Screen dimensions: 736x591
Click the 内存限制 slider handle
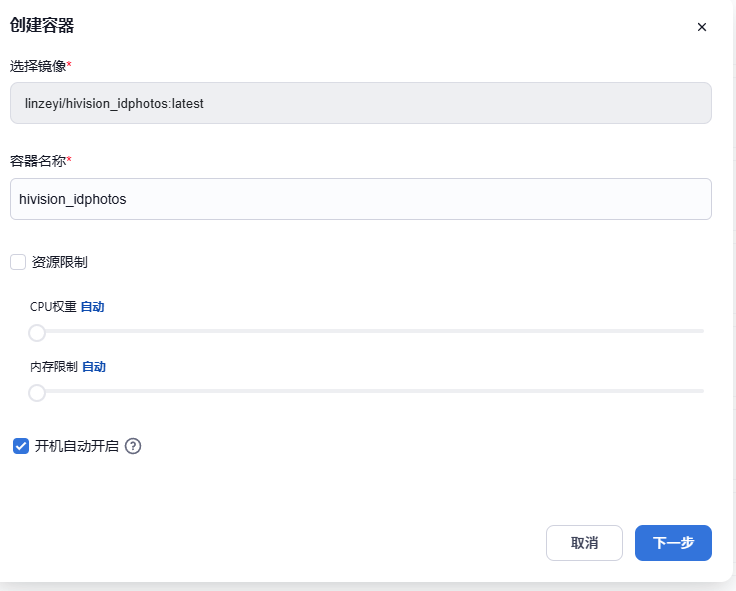[x=37, y=392]
